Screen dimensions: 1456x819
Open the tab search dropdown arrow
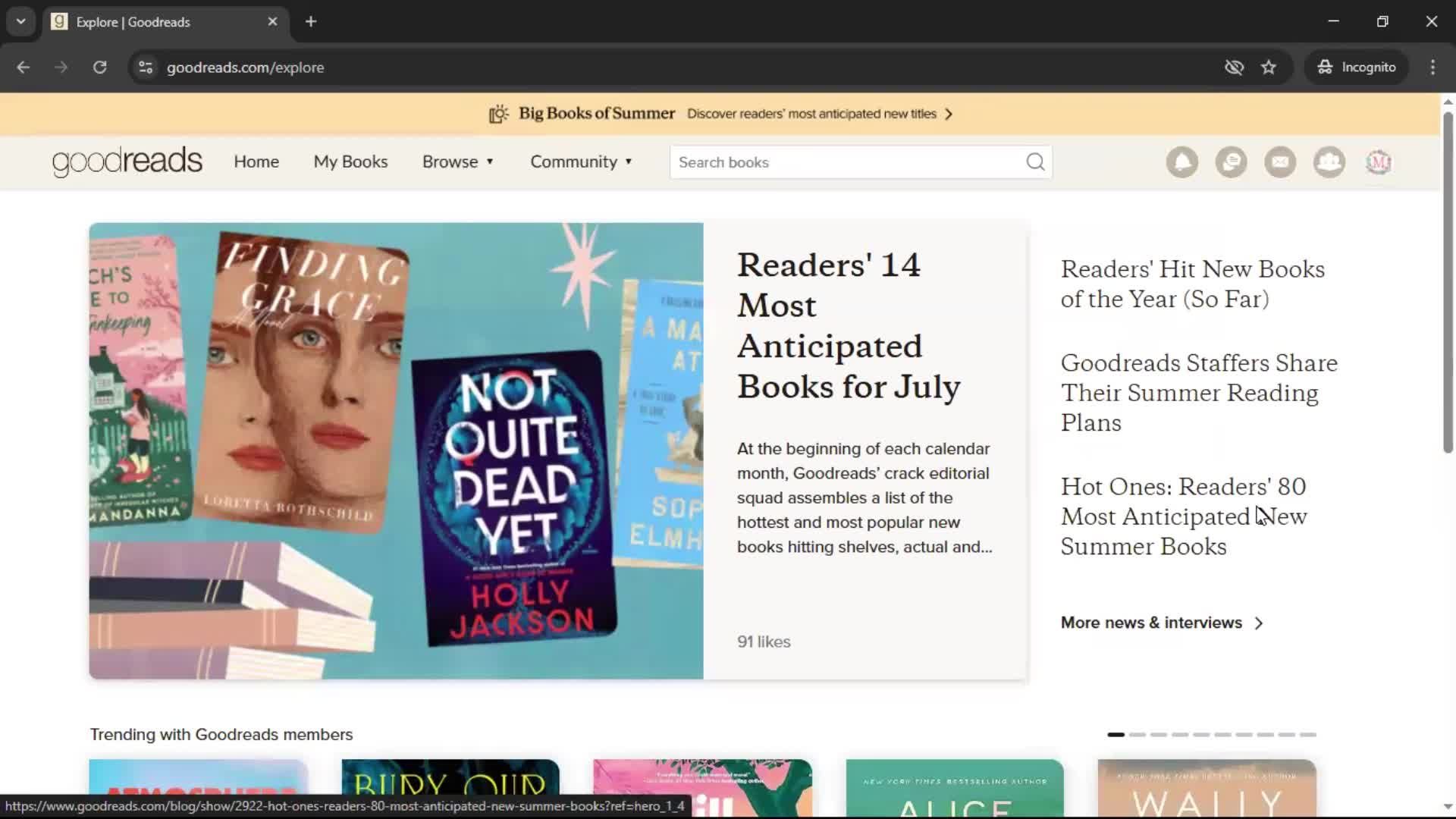(21, 22)
